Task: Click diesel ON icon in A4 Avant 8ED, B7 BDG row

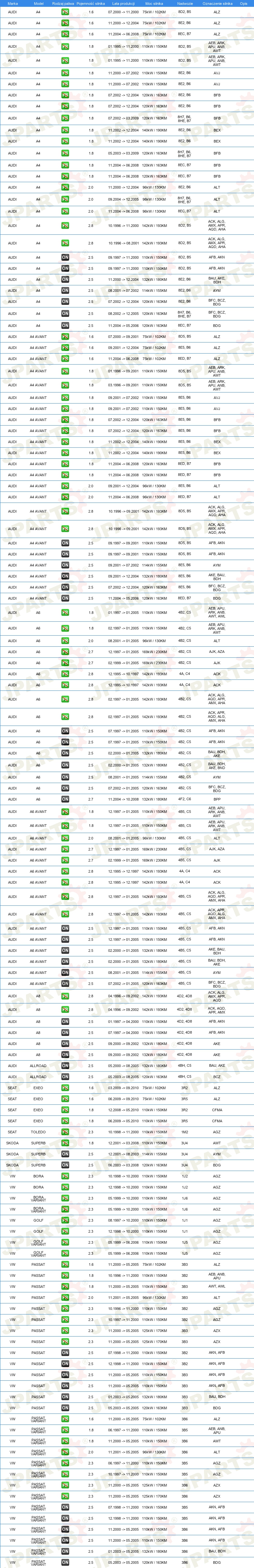Action: tap(65, 598)
